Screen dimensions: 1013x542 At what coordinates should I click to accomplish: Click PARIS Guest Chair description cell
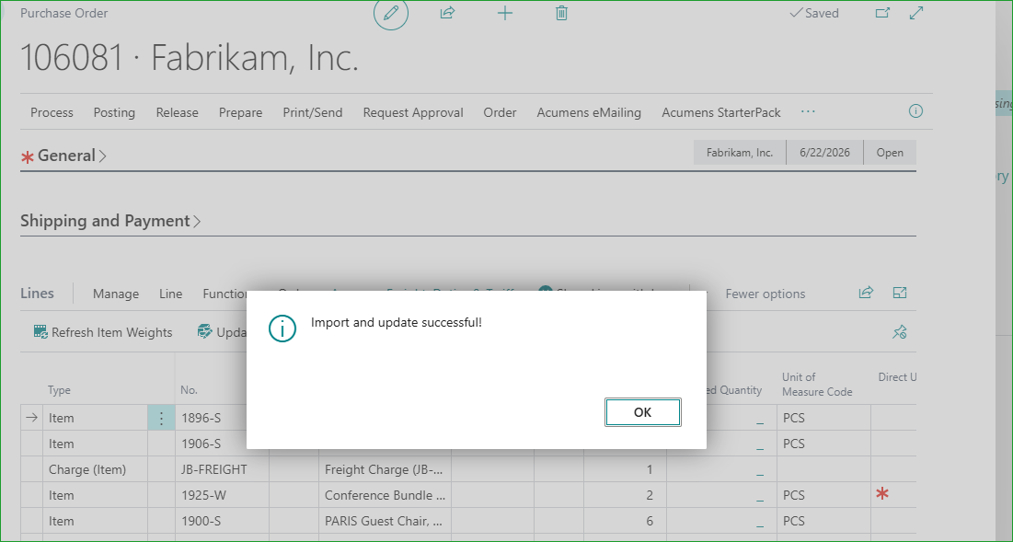pyautogui.click(x=385, y=521)
